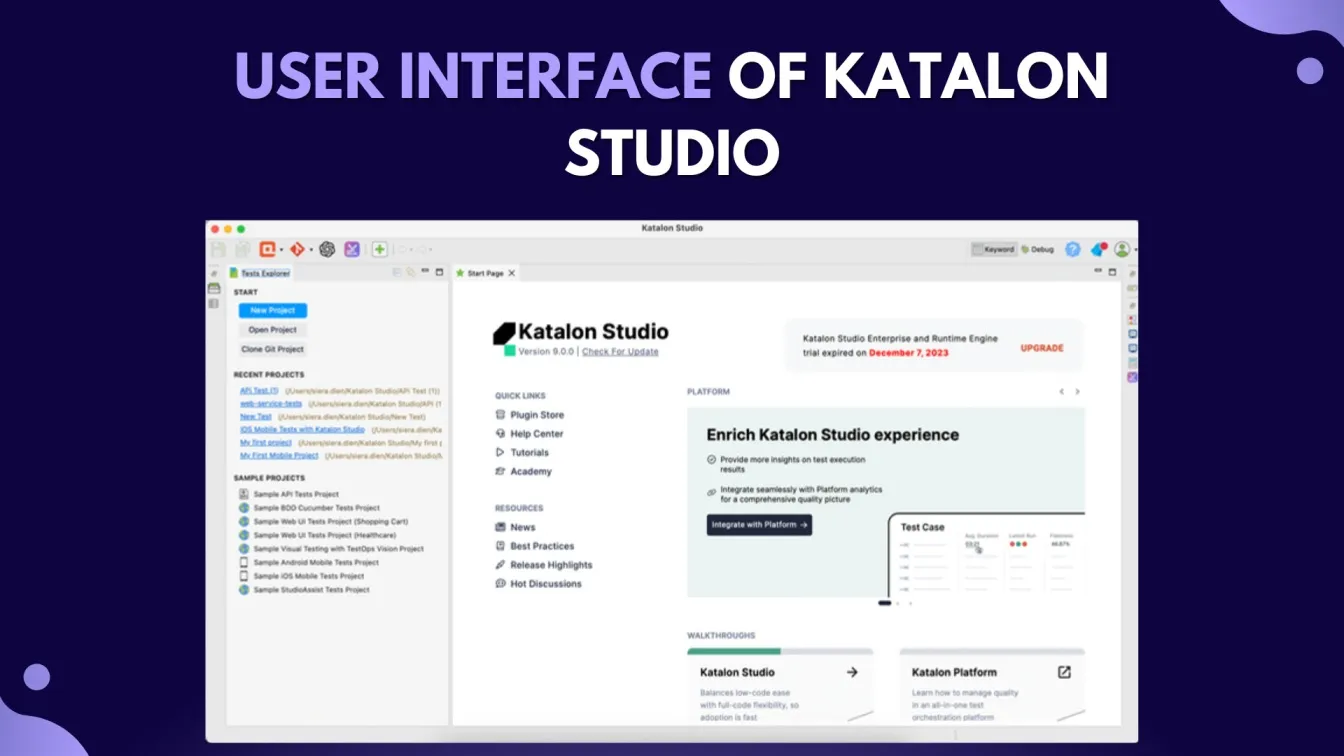Click Integrate with Platform button
The image size is (1344, 756).
pyautogui.click(x=759, y=524)
